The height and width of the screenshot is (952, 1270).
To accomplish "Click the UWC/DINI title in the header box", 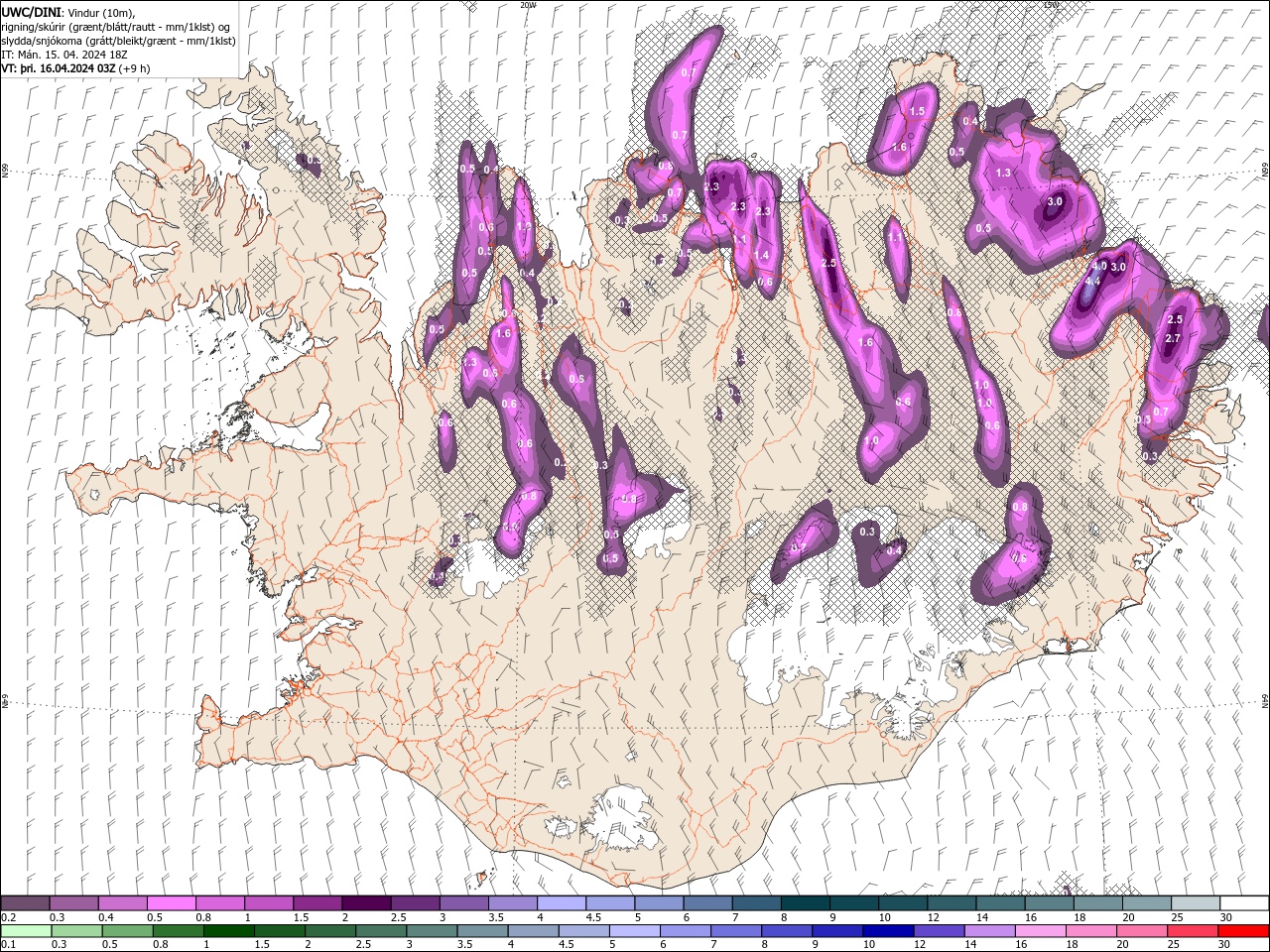I will (x=32, y=12).
